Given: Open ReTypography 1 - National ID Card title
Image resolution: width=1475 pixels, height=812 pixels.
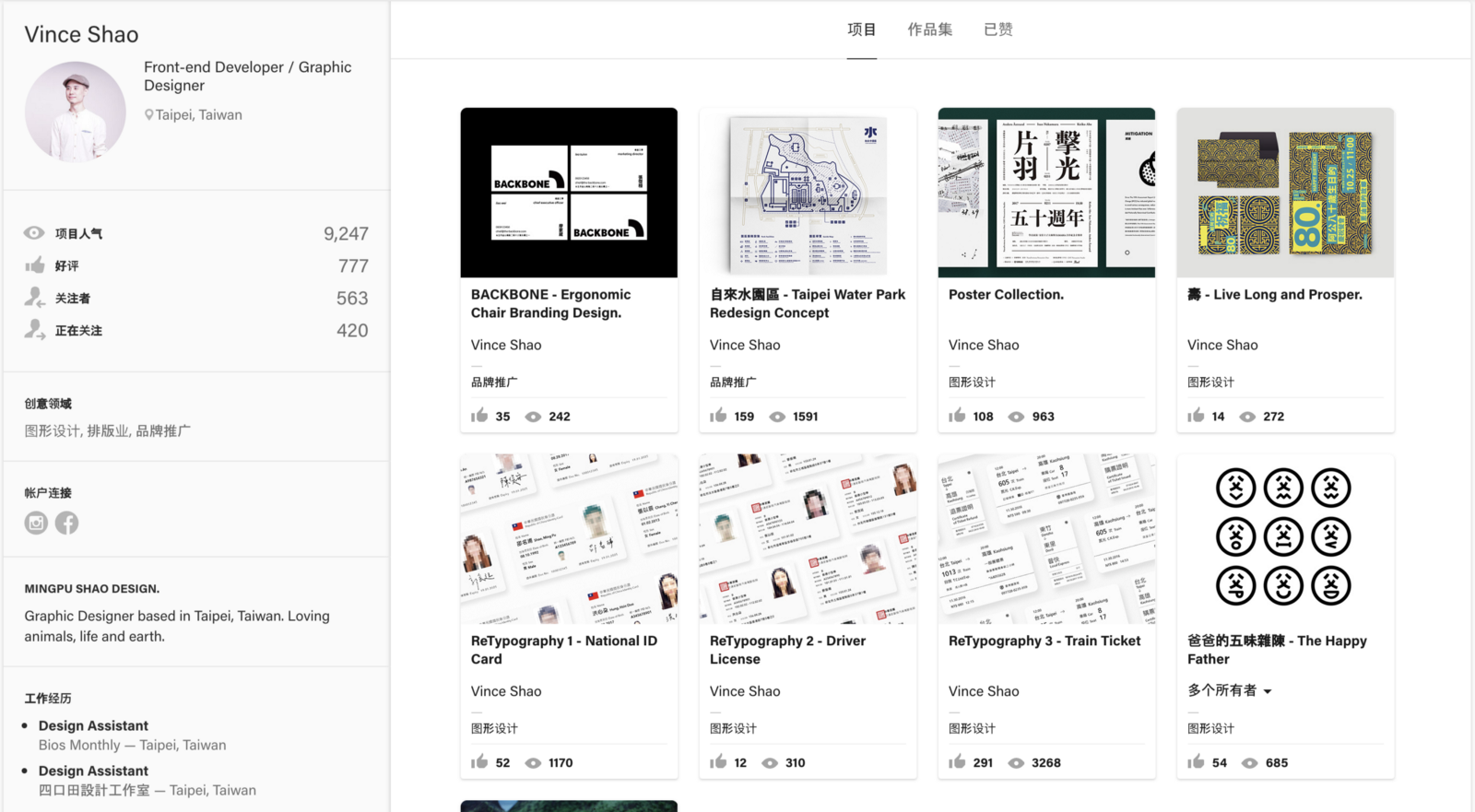Looking at the screenshot, I should (x=564, y=650).
